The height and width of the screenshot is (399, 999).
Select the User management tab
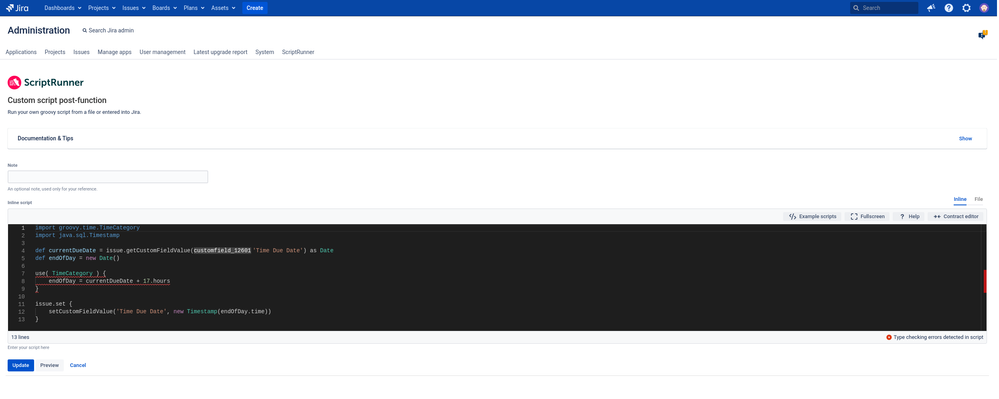162,52
